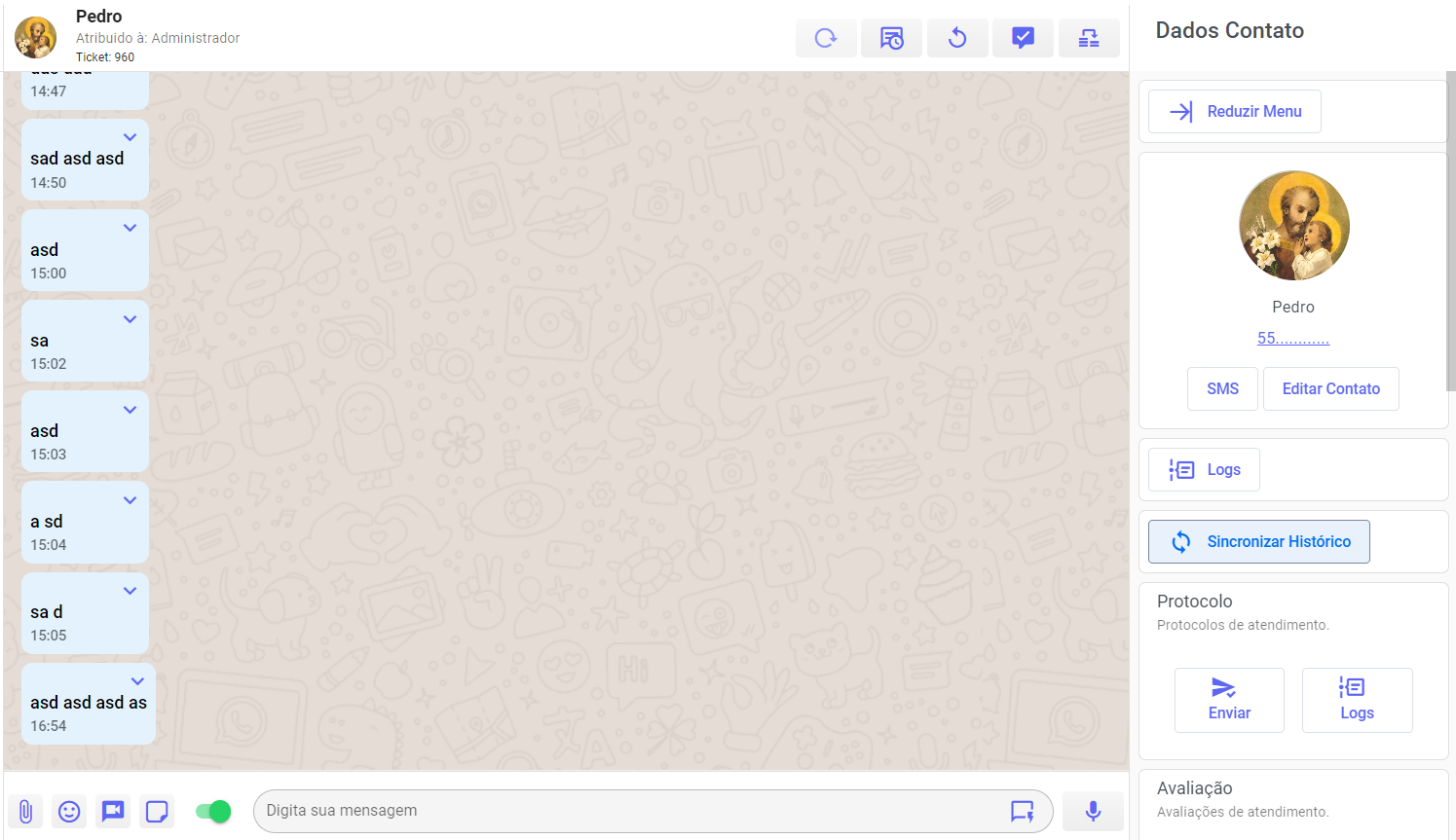Expand options for 'sad asd asd' message
Viewport: 1456px width, 840px height.
[130, 137]
